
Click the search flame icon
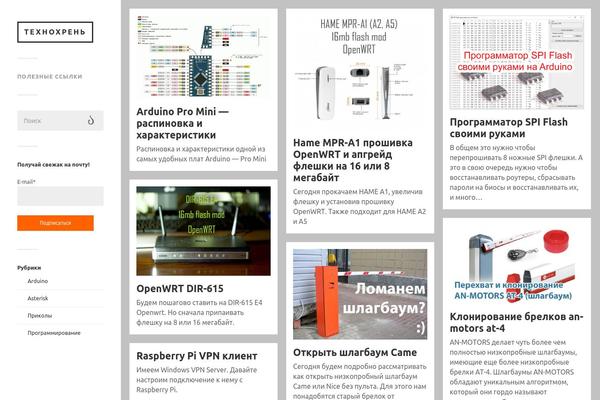pyautogui.click(x=91, y=120)
